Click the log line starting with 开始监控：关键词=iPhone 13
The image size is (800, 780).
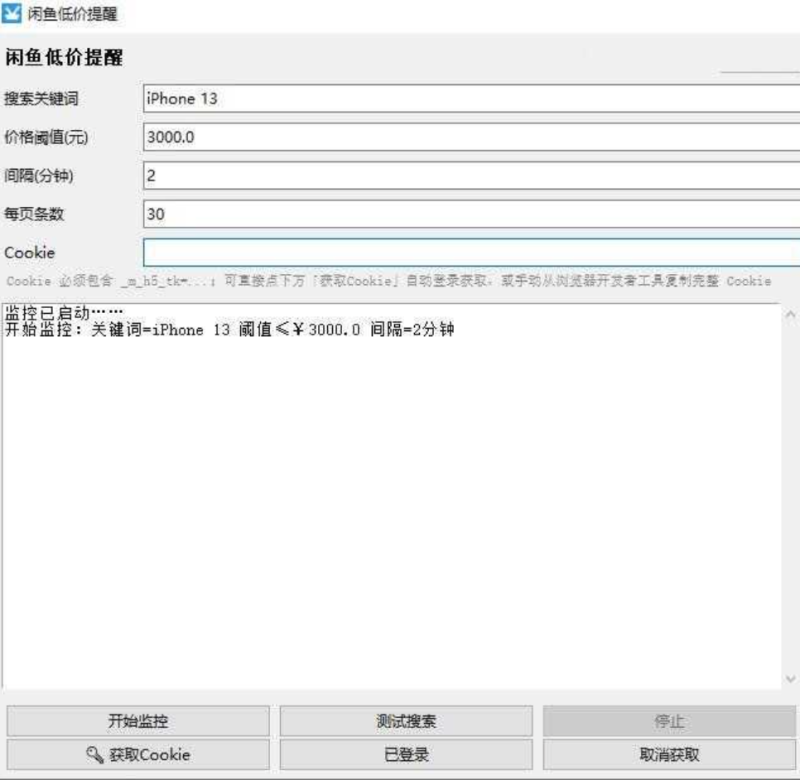(229, 330)
